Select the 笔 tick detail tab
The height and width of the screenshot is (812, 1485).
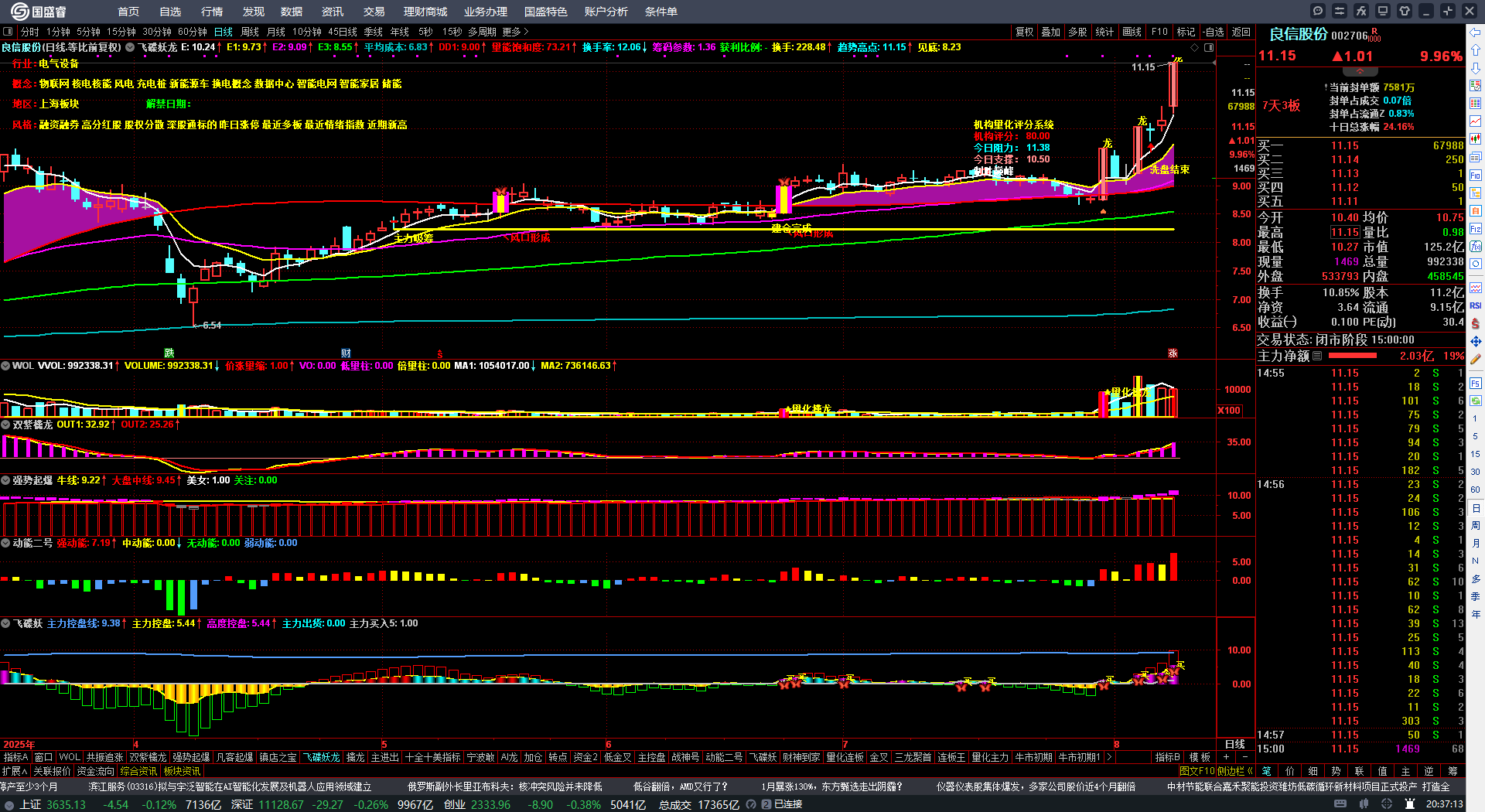click(1267, 771)
